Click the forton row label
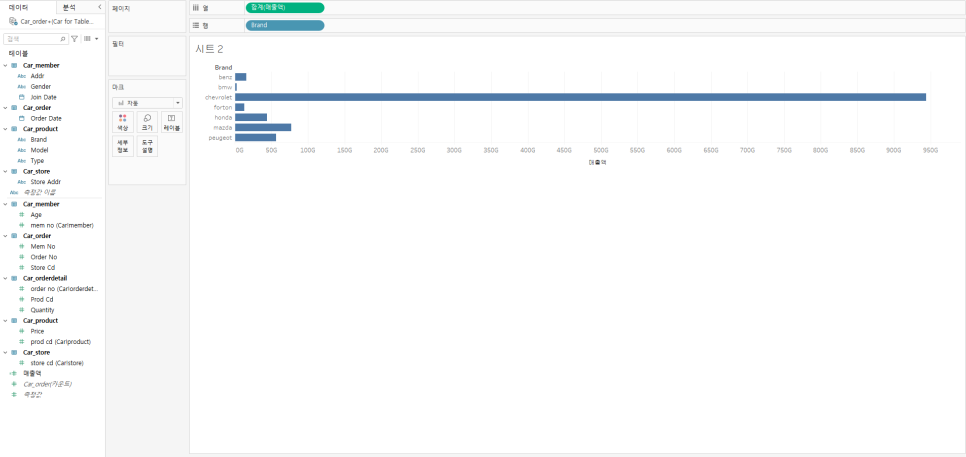Viewport: 966px width, 457px height. pyautogui.click(x=225, y=107)
